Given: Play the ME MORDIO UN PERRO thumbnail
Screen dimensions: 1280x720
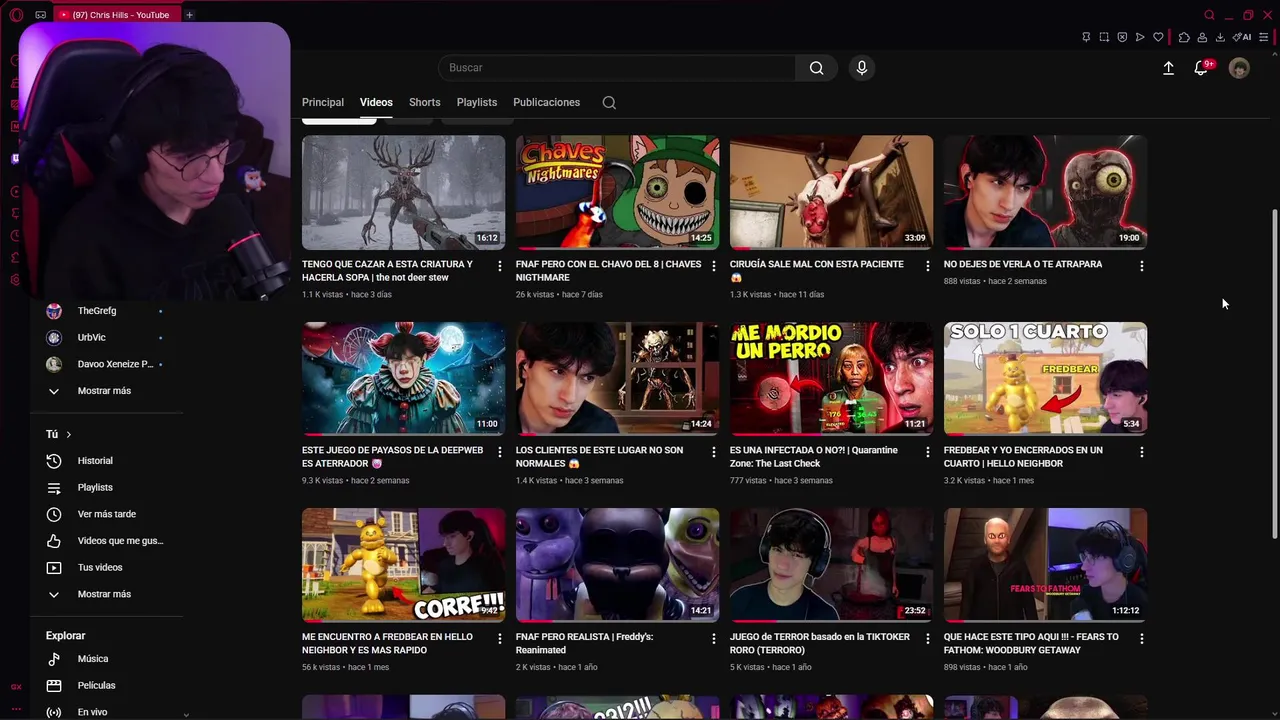Looking at the screenshot, I should click(831, 378).
